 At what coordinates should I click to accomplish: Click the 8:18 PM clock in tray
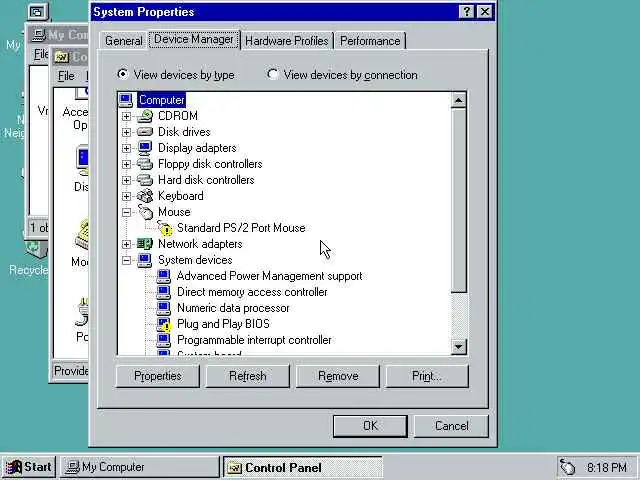607,467
